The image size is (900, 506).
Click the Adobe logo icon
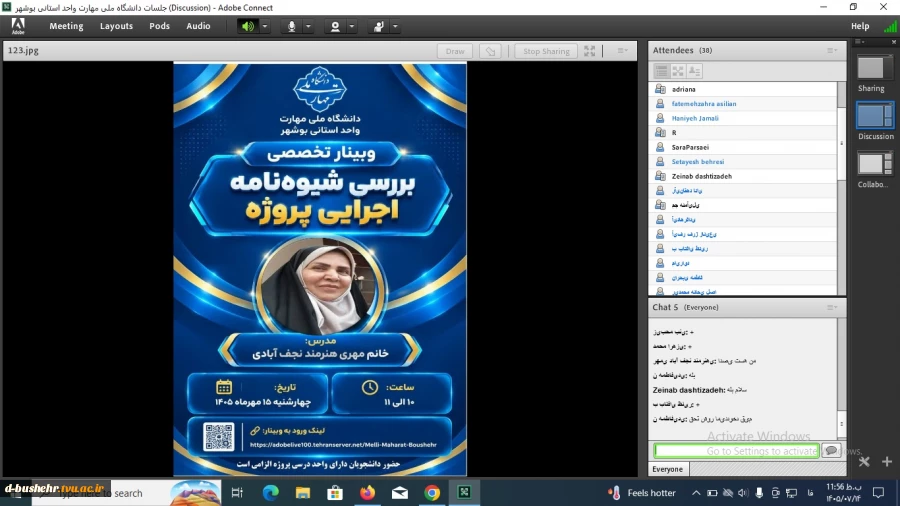click(x=18, y=26)
